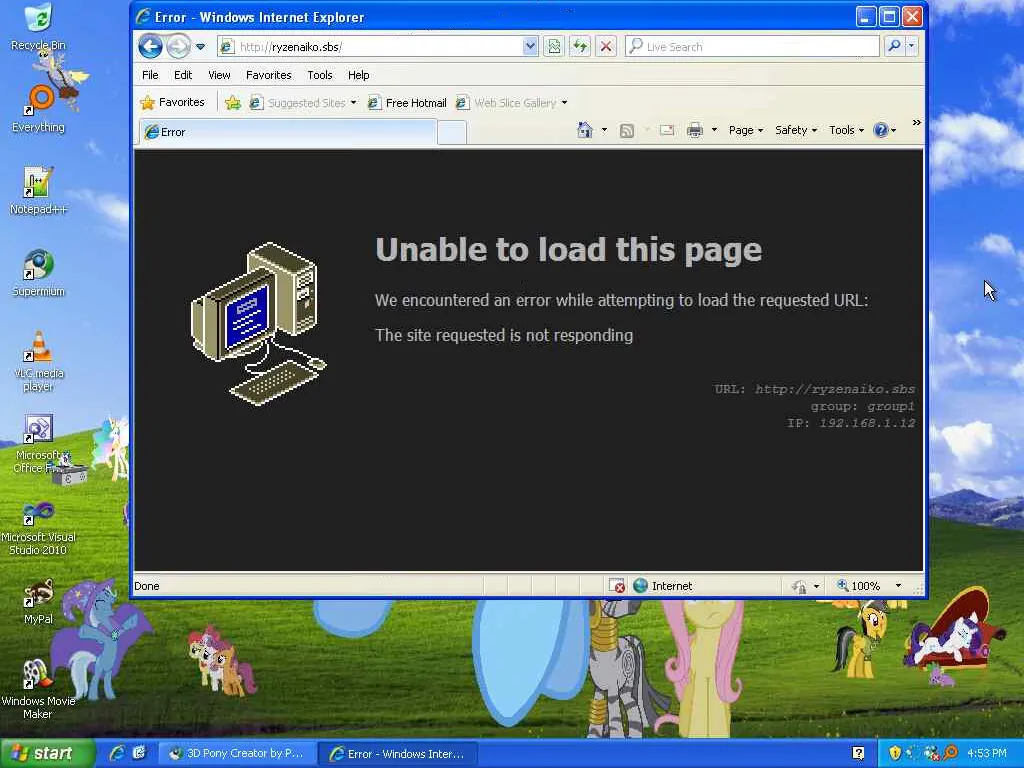Launch Internet Explorer from Quick Launch

(x=118, y=753)
